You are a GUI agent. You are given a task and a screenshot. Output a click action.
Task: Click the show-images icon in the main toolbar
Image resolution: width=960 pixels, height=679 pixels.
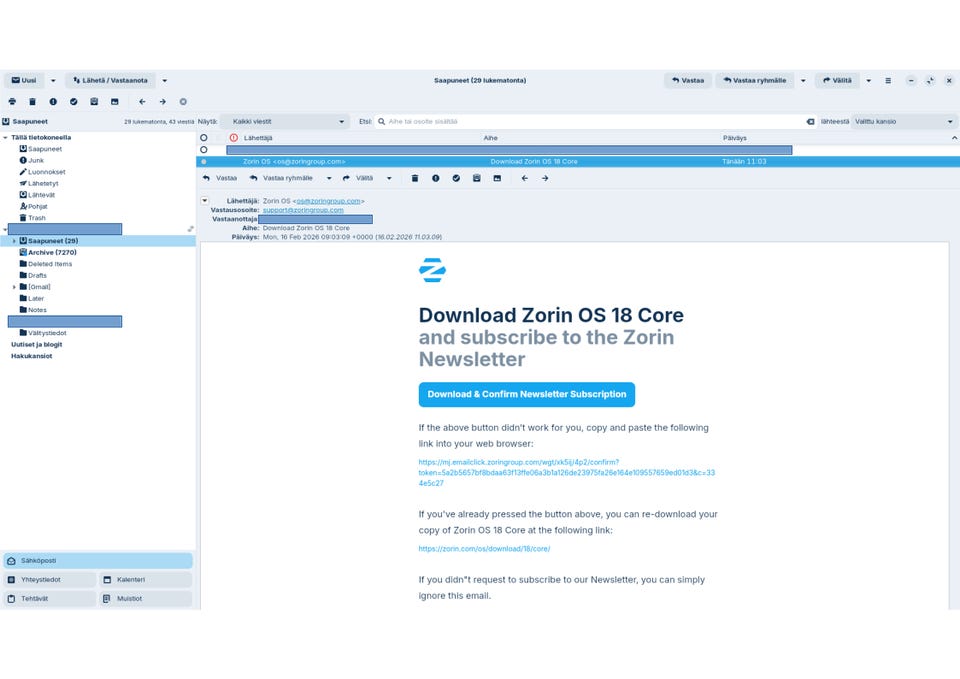point(114,102)
